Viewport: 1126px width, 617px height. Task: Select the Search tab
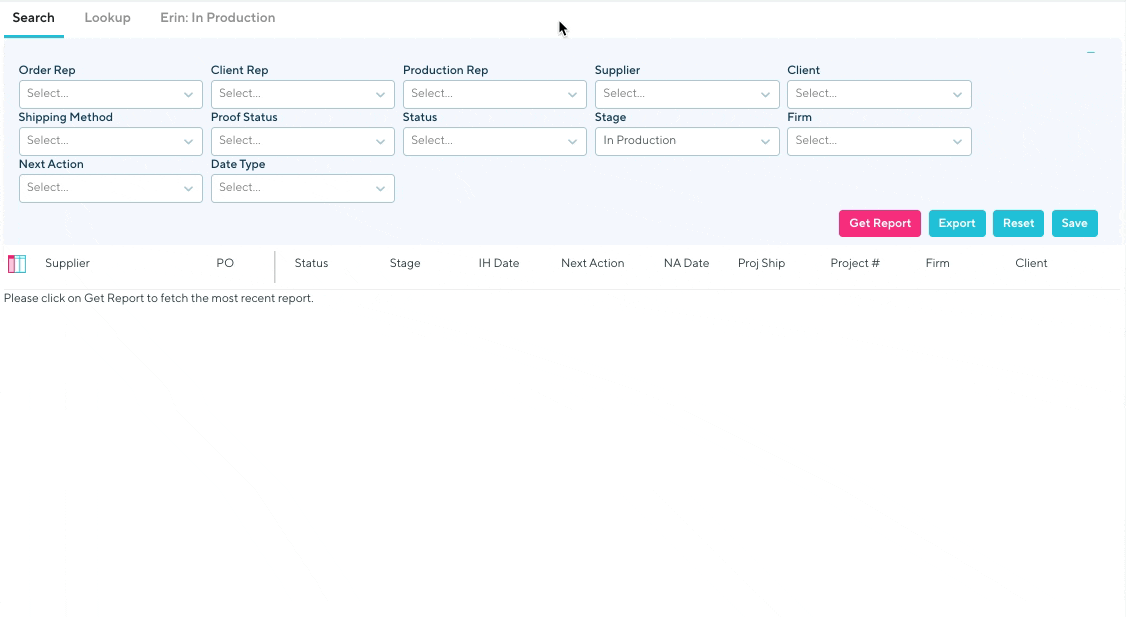(x=33, y=18)
